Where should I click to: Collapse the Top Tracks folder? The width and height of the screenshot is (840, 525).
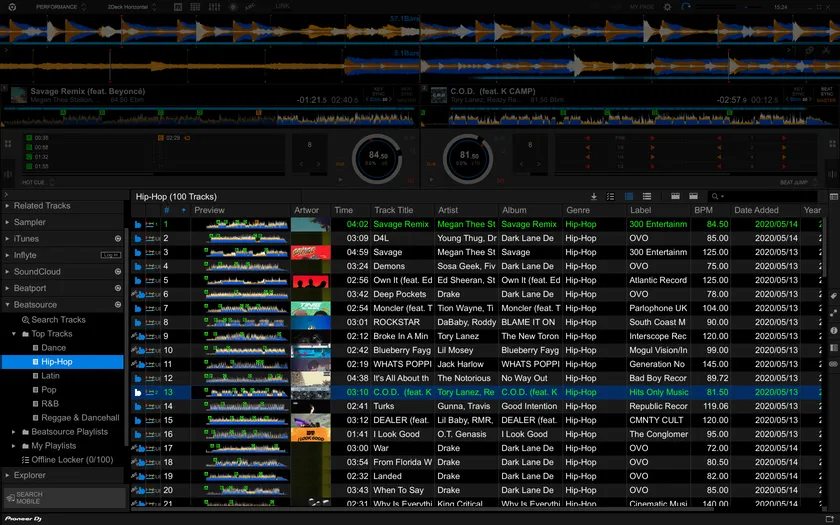[x=14, y=334]
